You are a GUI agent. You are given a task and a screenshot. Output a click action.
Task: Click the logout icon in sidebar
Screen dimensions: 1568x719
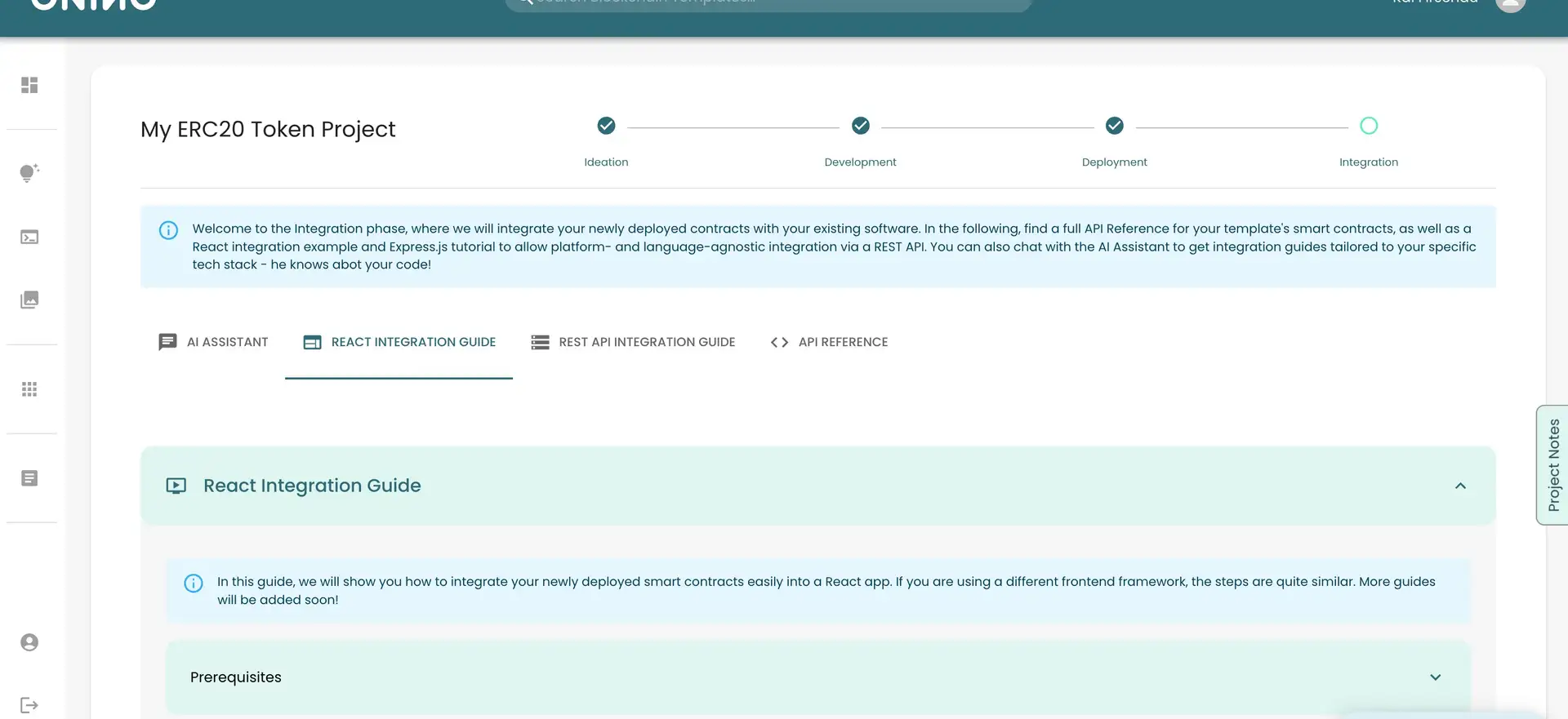pos(29,705)
